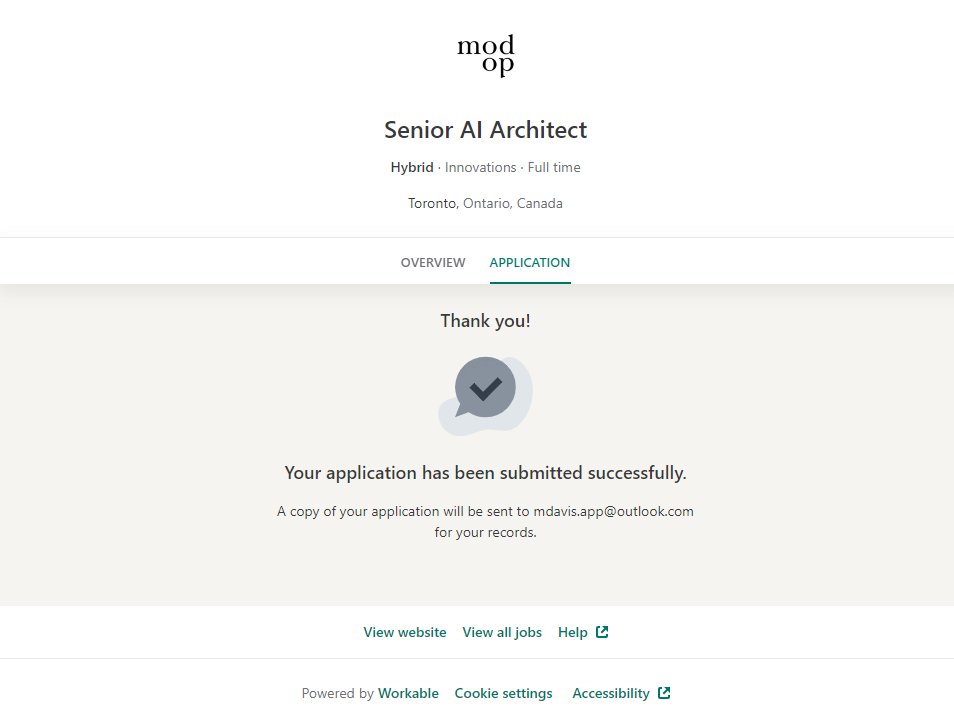The image size is (954, 727).
Task: Visit the Workable link in footer
Action: click(408, 693)
